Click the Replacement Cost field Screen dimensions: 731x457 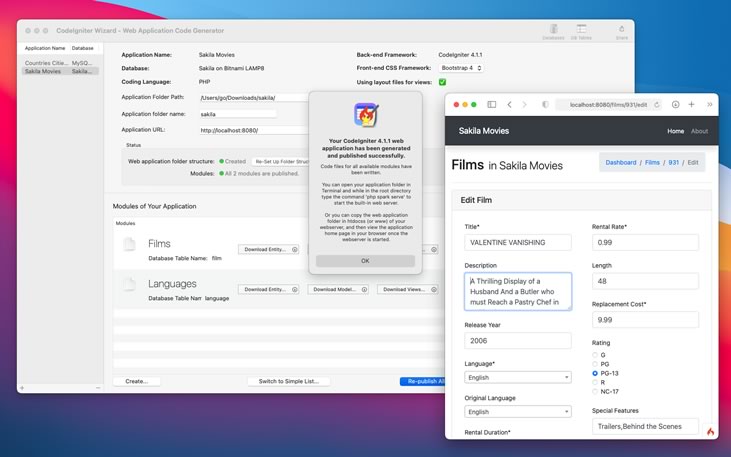[x=645, y=320]
